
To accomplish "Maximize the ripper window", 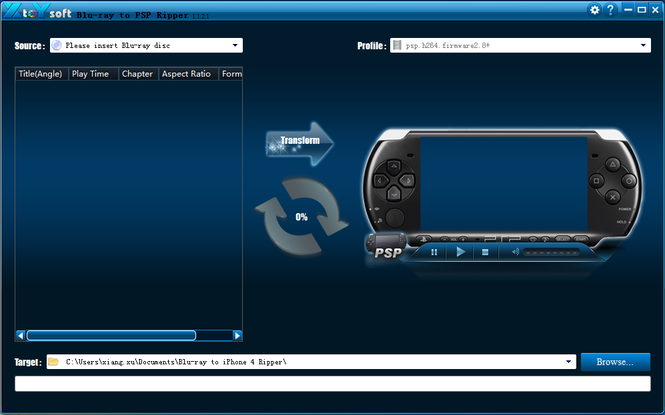I will pyautogui.click(x=642, y=10).
